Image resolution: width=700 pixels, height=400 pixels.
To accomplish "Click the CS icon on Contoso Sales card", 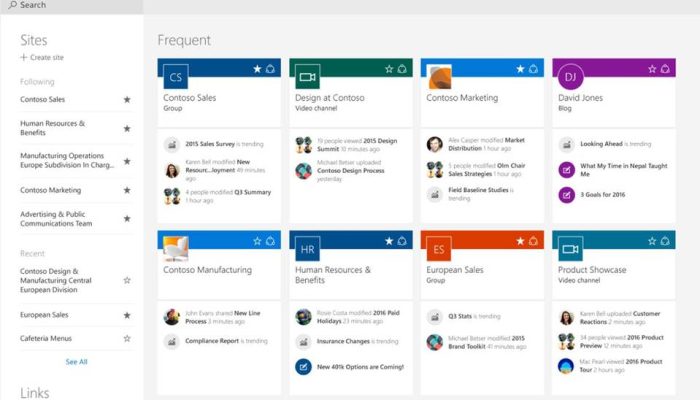I will (176, 77).
